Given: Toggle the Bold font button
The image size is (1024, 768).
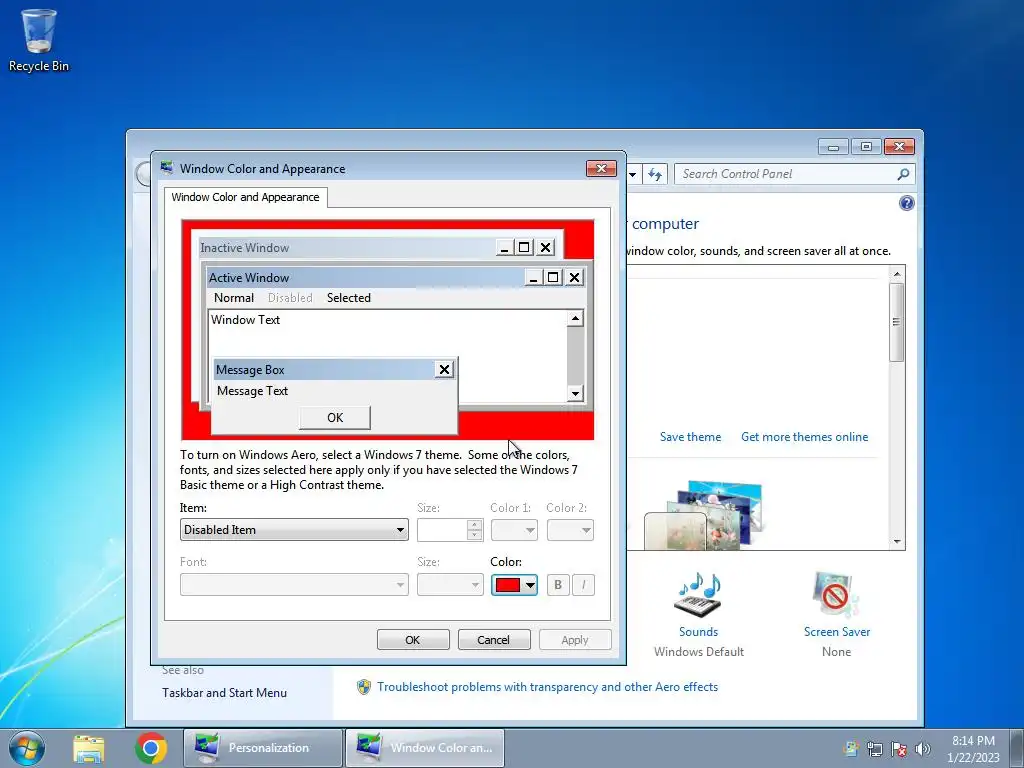Looking at the screenshot, I should tap(558, 584).
